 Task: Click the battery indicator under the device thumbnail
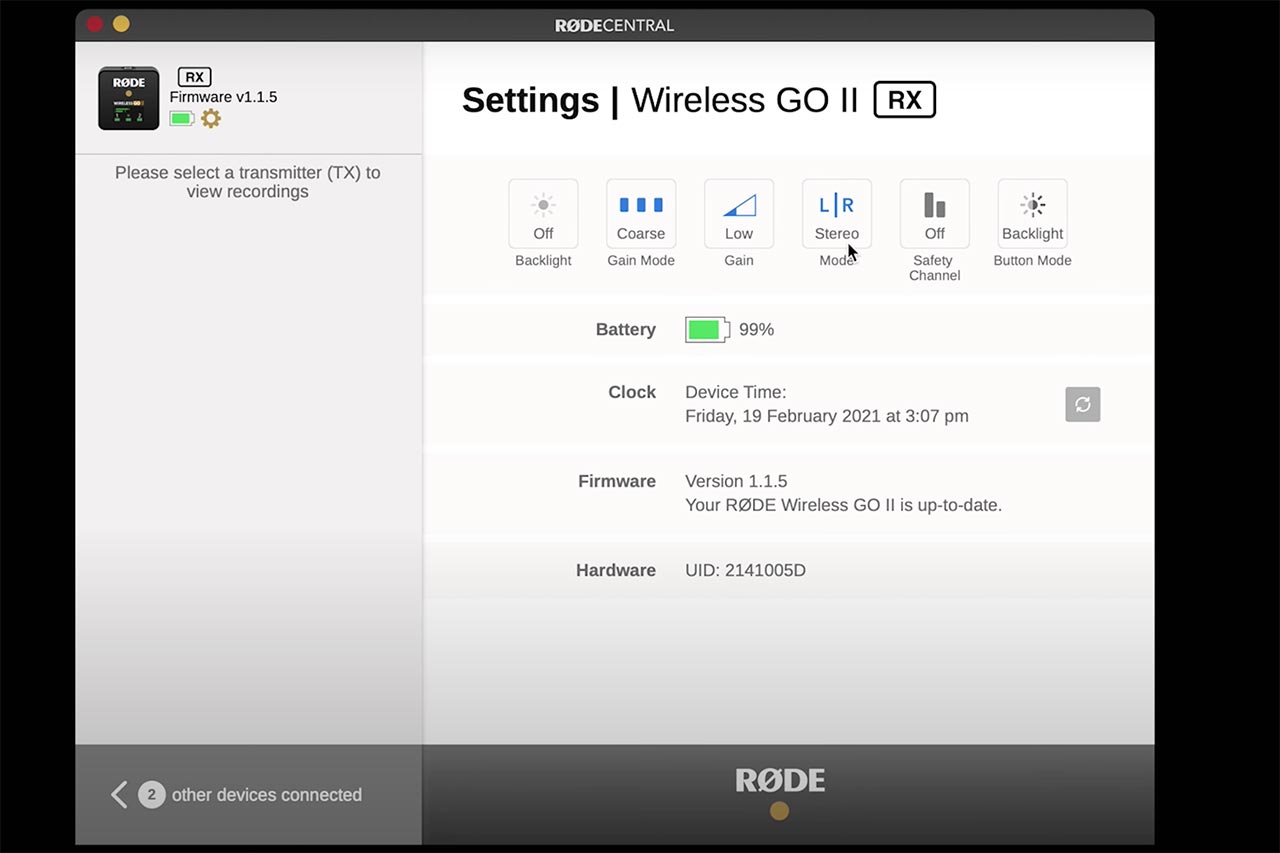(x=181, y=118)
